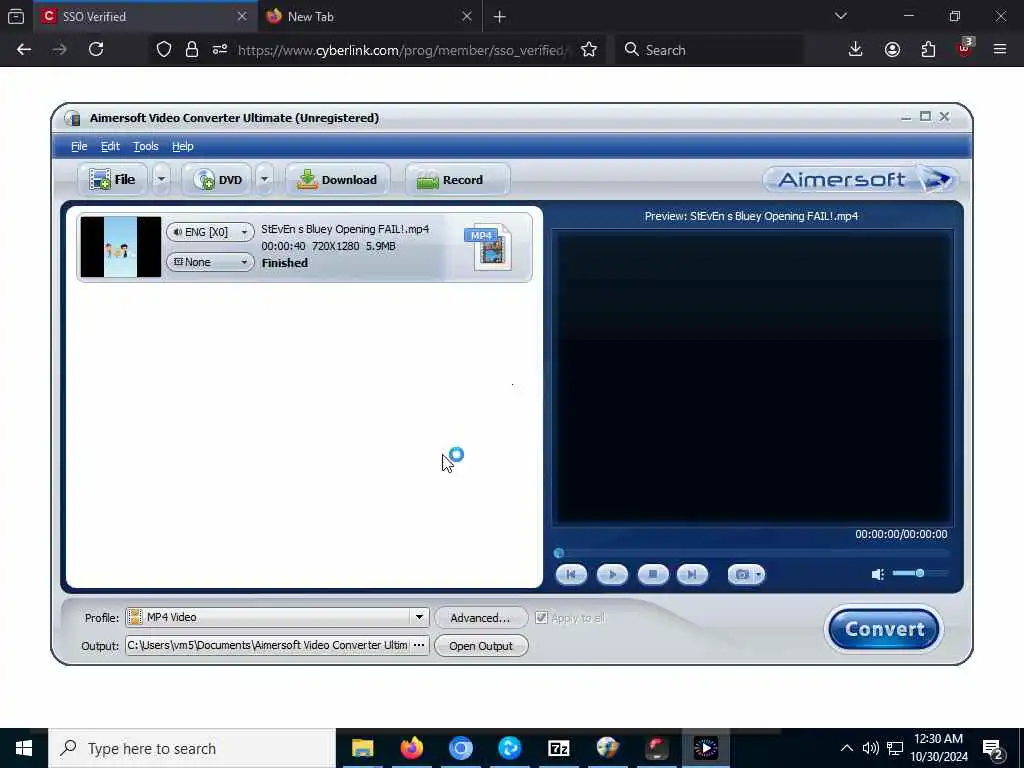Click the firefox view icon in tab bar
Image resolution: width=1024 pixels, height=768 pixels.
[x=16, y=16]
